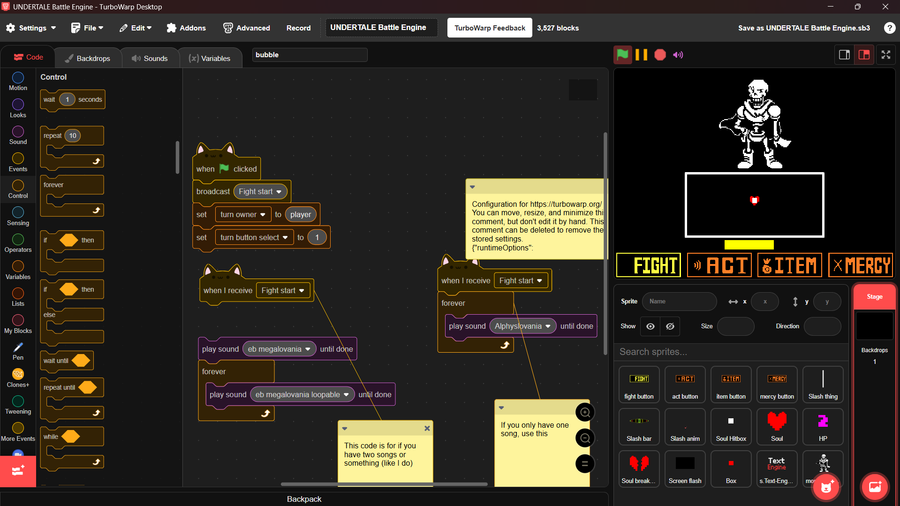Open Fight start dropdown in broadcast block
Screen dimensions: 900x506
pyautogui.click(x=261, y=192)
